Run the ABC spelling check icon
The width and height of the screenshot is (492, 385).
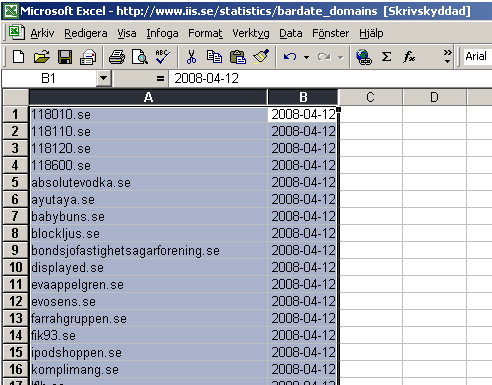163,57
